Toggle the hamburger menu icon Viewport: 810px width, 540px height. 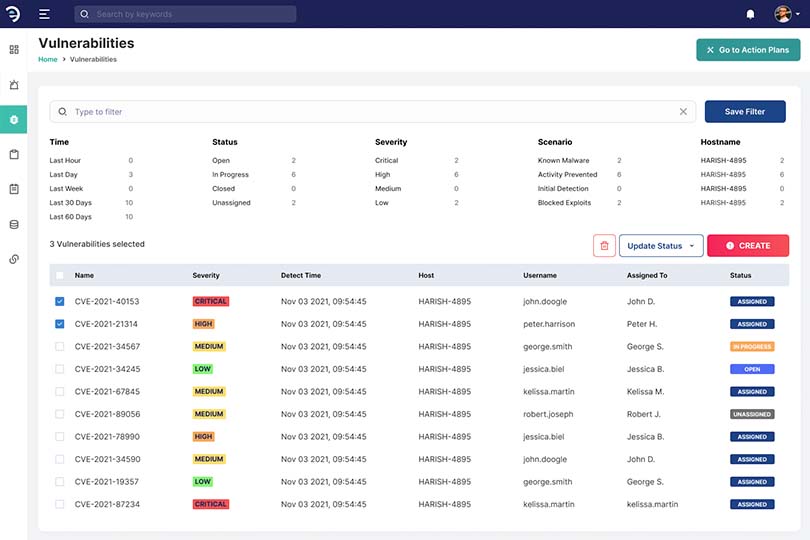tap(44, 14)
